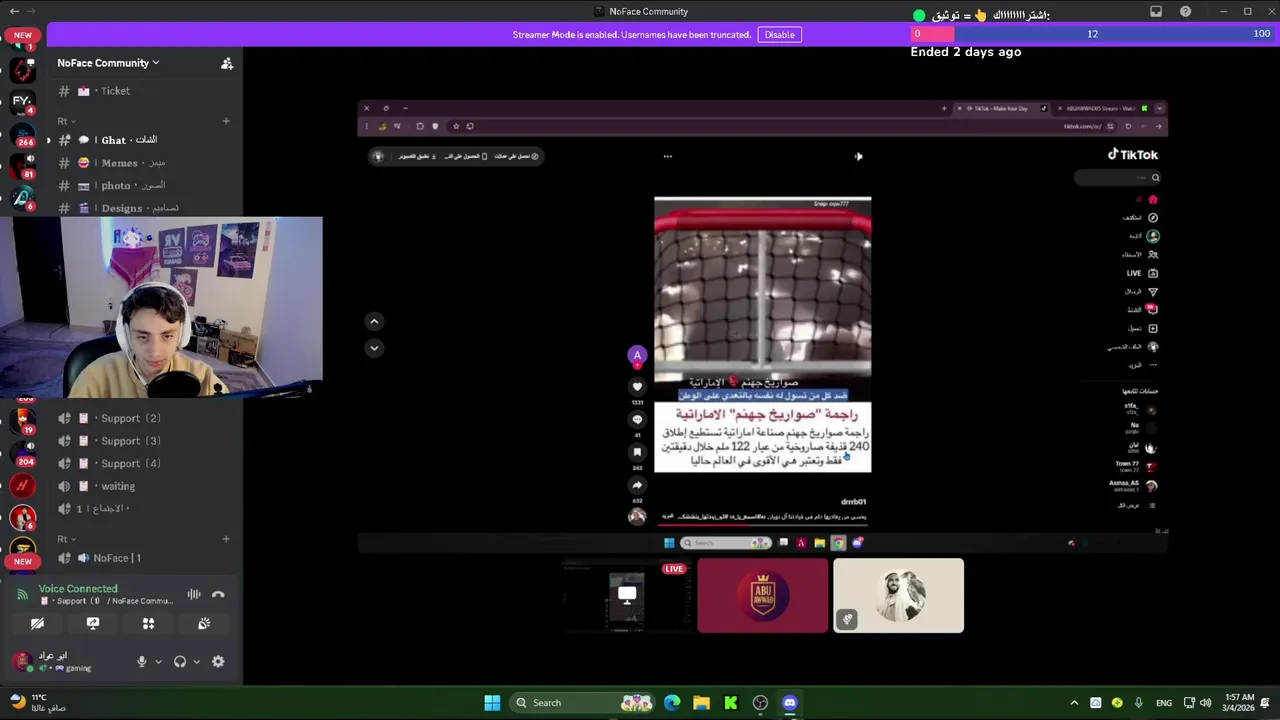Select the LIVE stream thumbnail tile

click(627, 596)
